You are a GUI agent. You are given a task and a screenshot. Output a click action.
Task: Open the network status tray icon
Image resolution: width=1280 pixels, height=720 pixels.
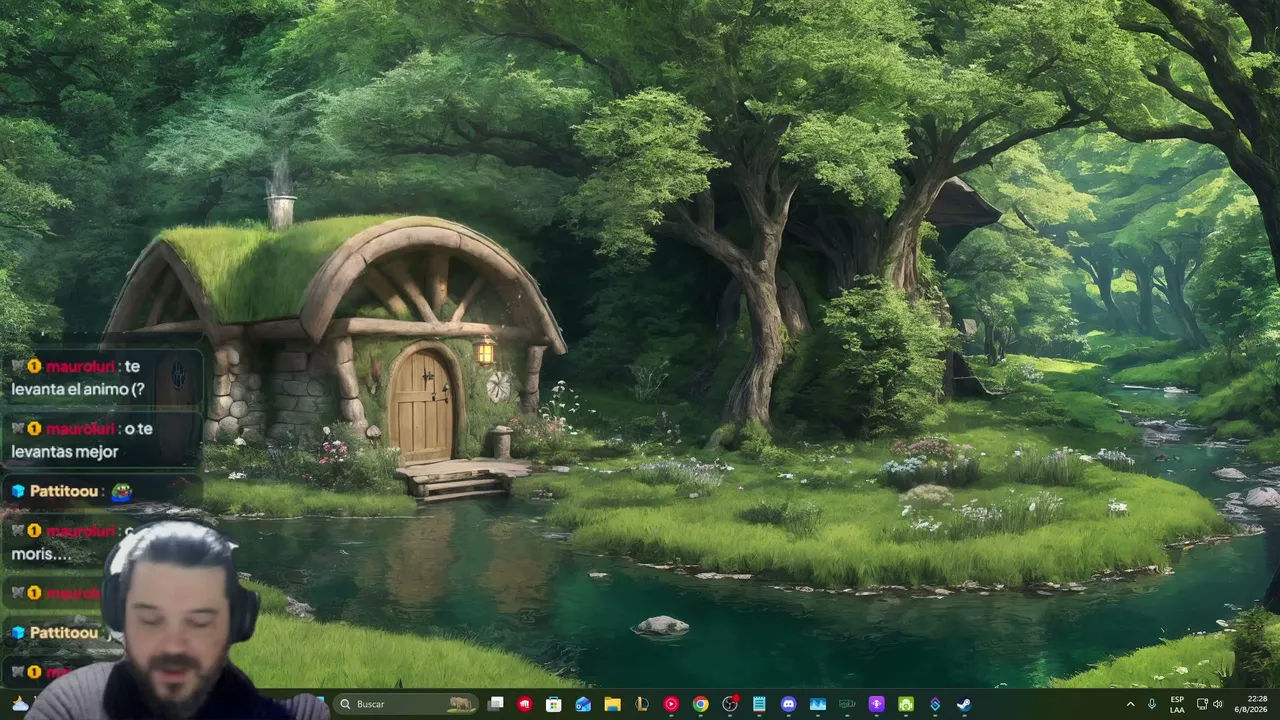tap(1202, 704)
